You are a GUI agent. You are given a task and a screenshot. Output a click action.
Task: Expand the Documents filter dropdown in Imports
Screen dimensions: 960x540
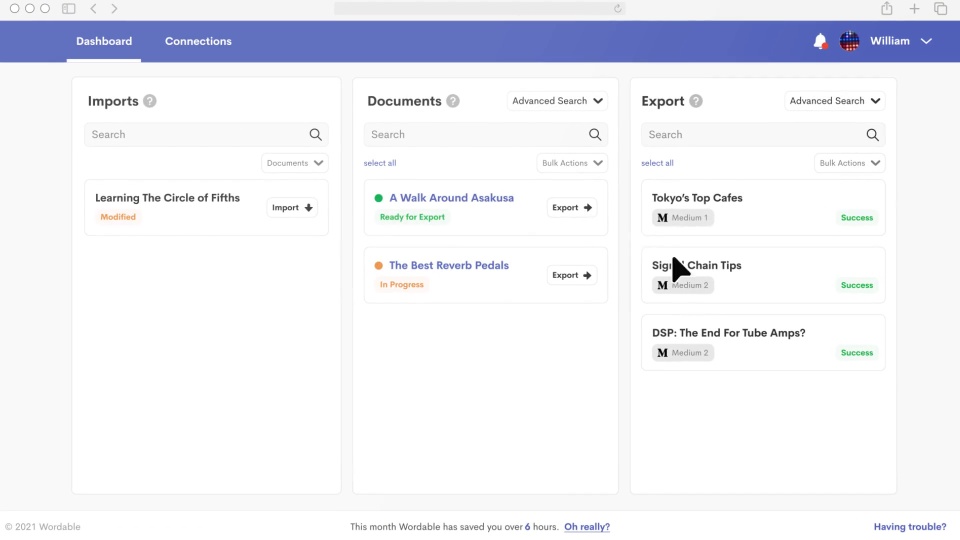coord(295,163)
